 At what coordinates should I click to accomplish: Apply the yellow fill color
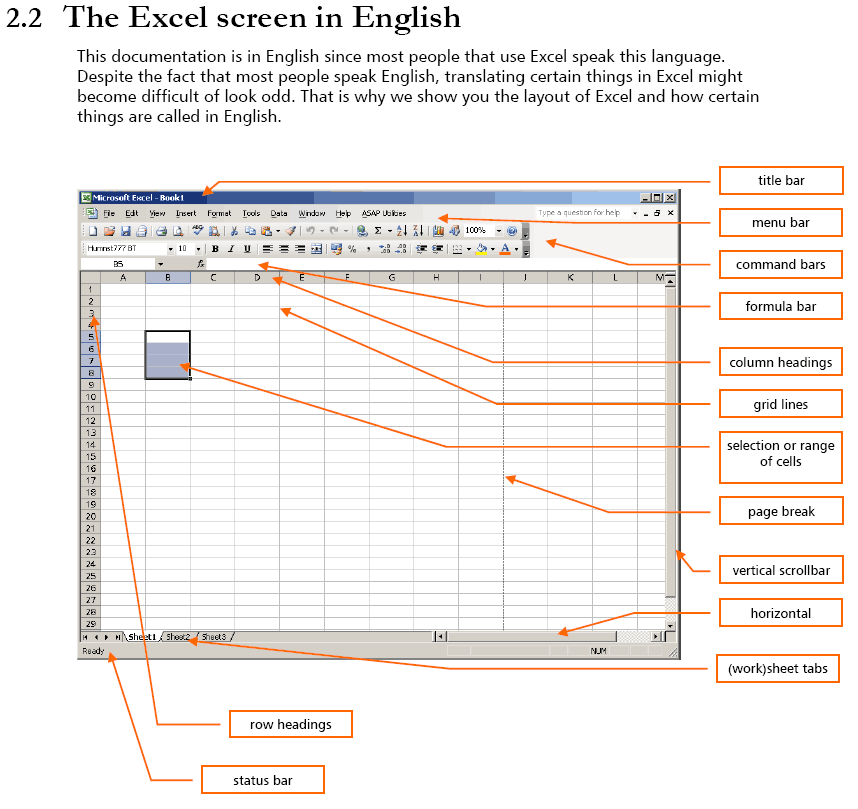pyautogui.click(x=482, y=249)
